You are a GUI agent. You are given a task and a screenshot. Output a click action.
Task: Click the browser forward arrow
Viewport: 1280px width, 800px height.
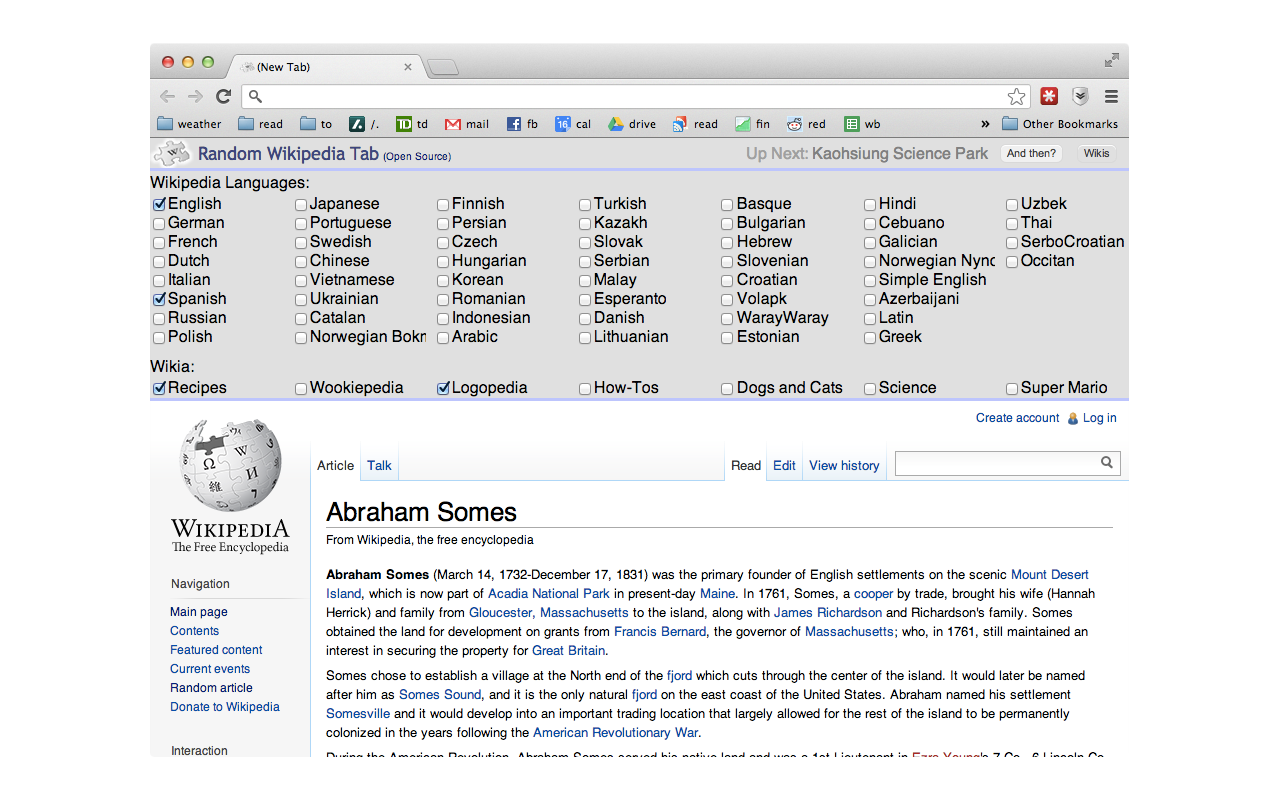[x=195, y=97]
